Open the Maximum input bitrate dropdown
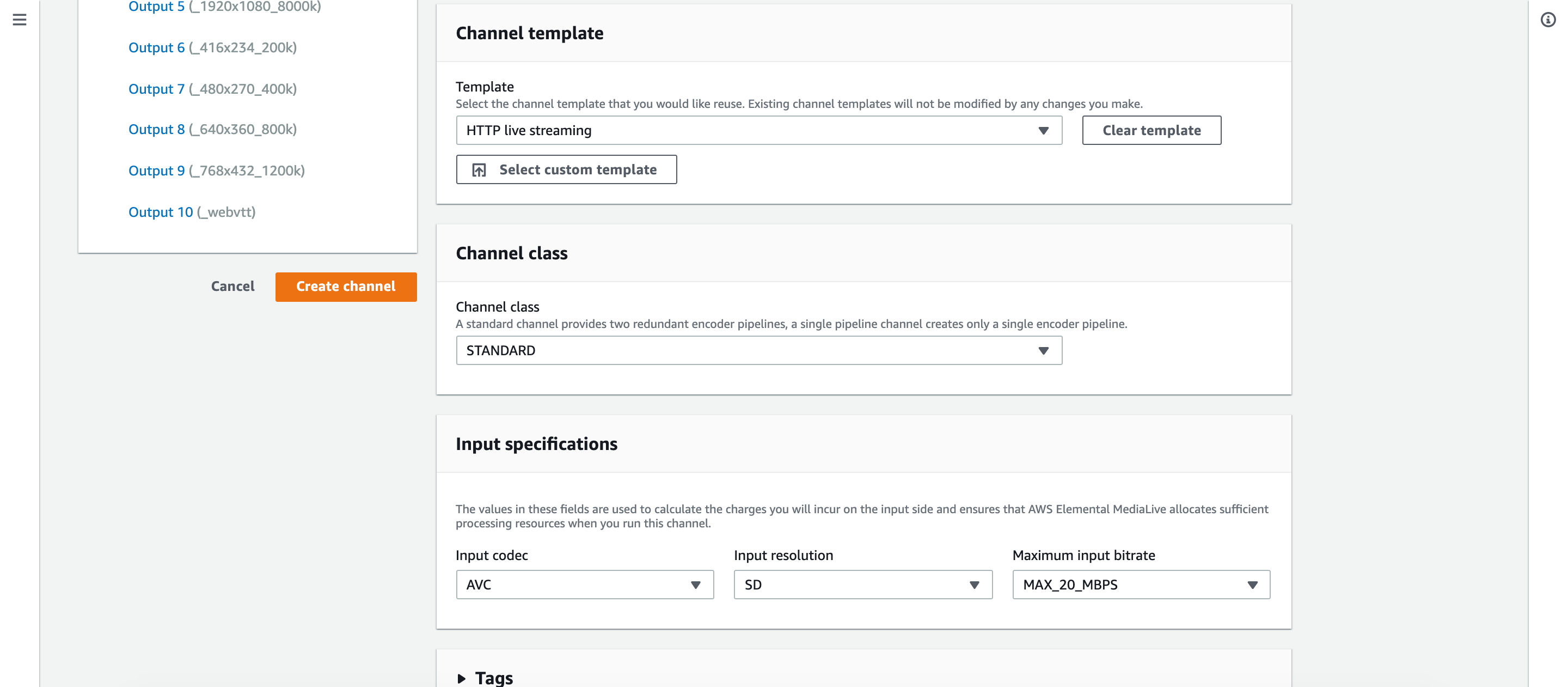This screenshot has width=1568, height=687. point(1141,585)
